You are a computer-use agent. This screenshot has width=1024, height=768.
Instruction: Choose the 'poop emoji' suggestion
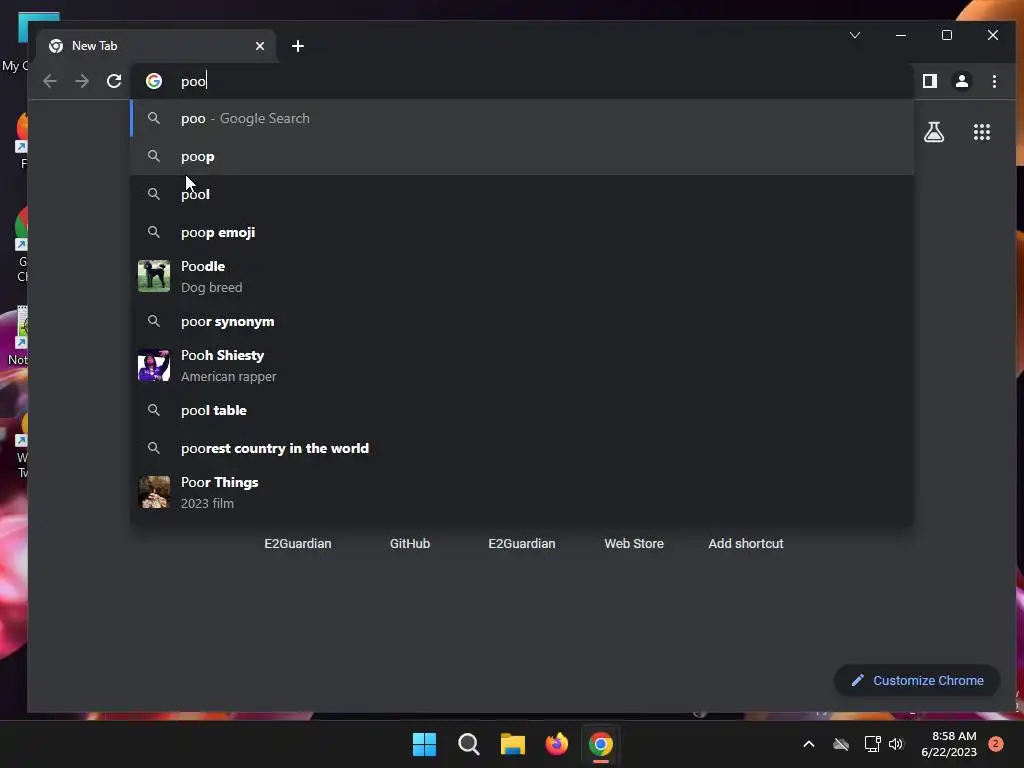click(x=522, y=232)
